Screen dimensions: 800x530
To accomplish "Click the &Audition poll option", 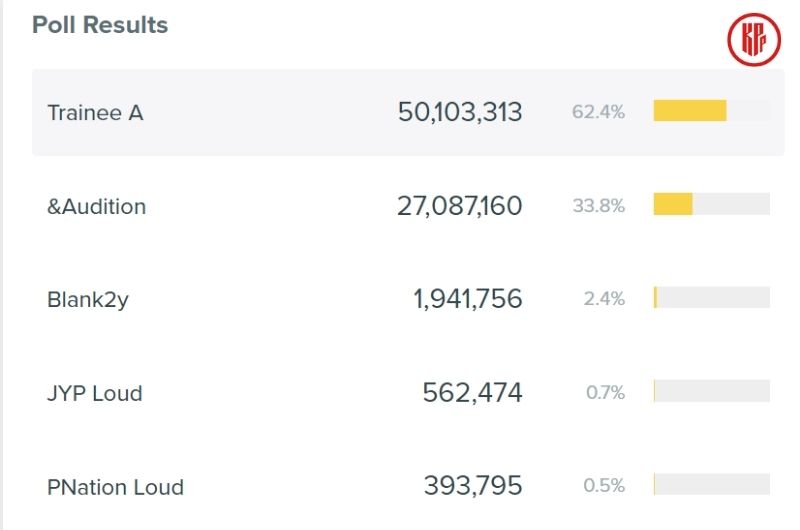I will [97, 207].
